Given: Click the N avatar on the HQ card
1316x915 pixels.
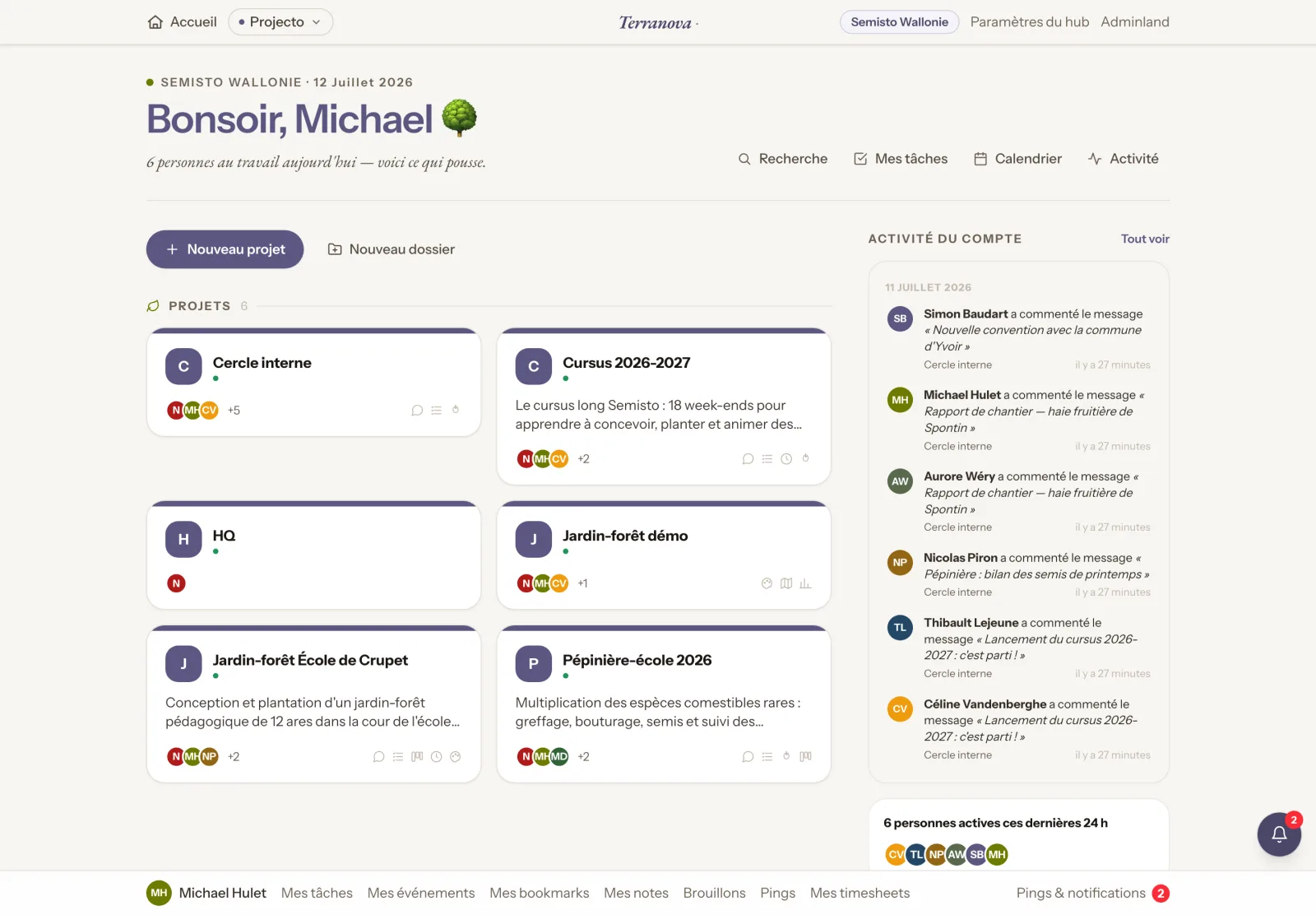Looking at the screenshot, I should [x=176, y=583].
